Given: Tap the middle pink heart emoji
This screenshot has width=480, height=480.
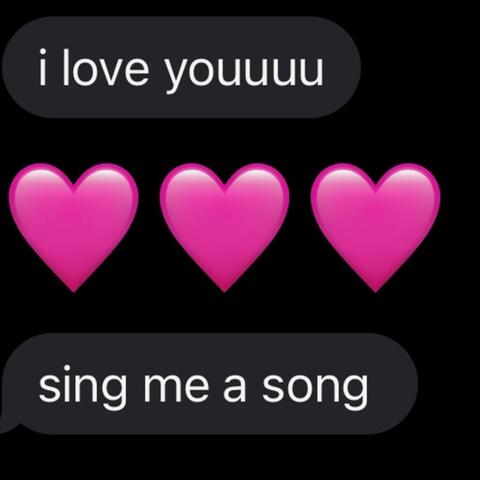Looking at the screenshot, I should 224,227.
